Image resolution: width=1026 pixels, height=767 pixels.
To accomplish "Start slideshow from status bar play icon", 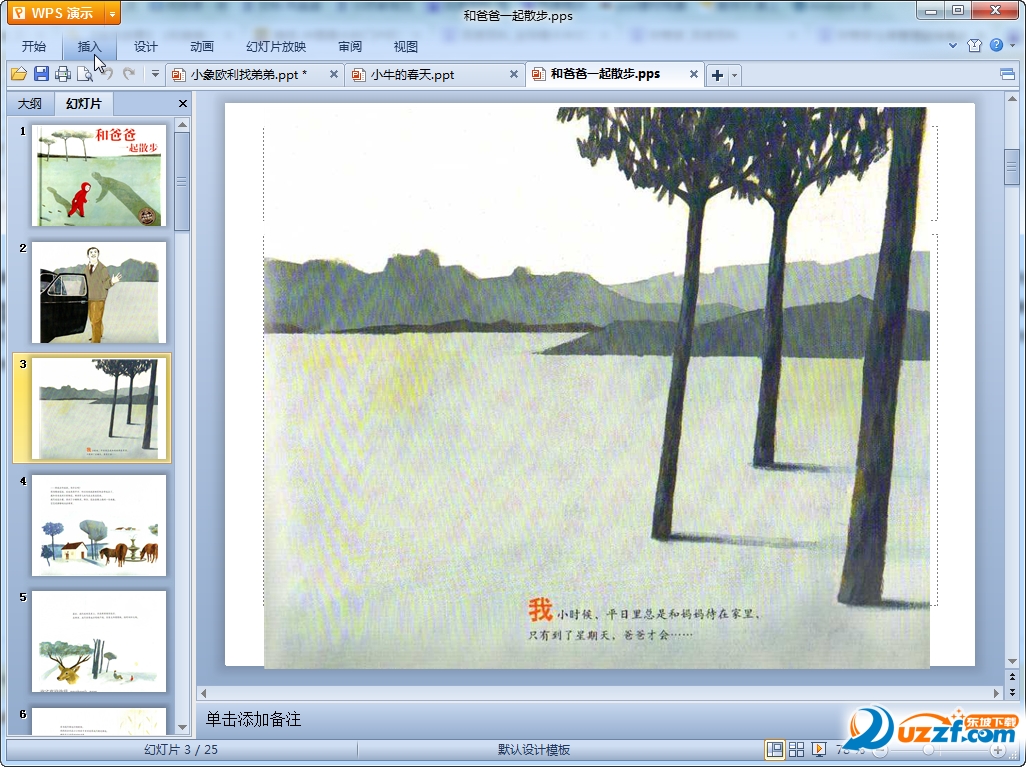I will (x=818, y=749).
